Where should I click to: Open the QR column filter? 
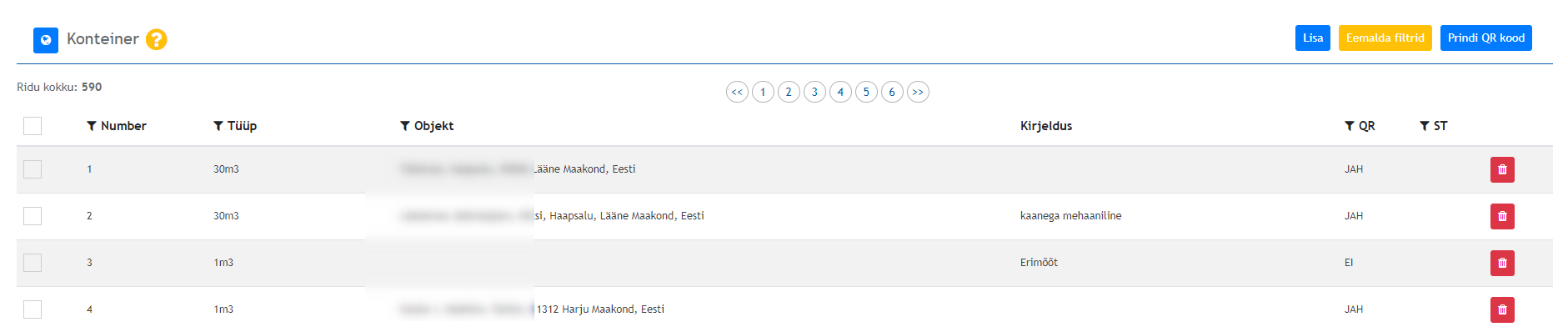click(x=1350, y=126)
